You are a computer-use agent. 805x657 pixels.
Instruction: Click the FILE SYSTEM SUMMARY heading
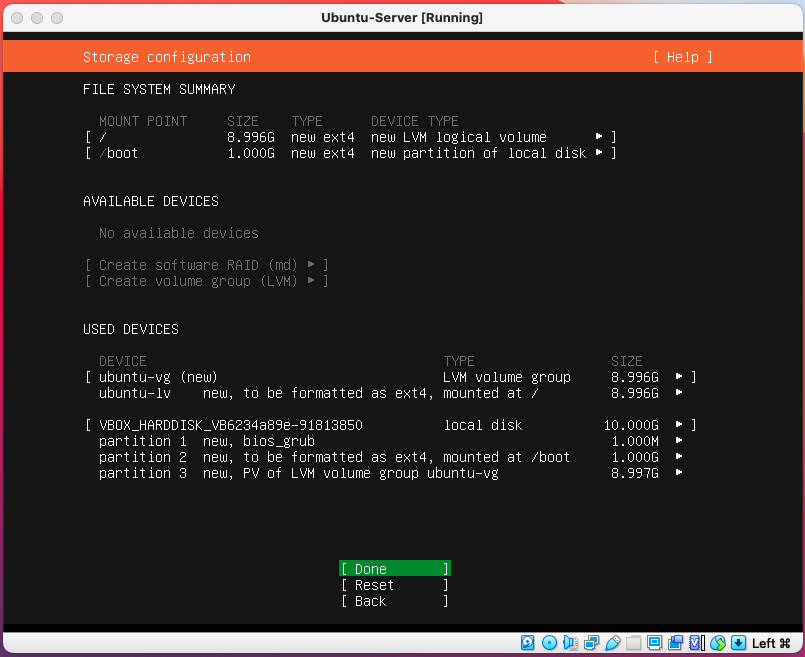[x=159, y=89]
